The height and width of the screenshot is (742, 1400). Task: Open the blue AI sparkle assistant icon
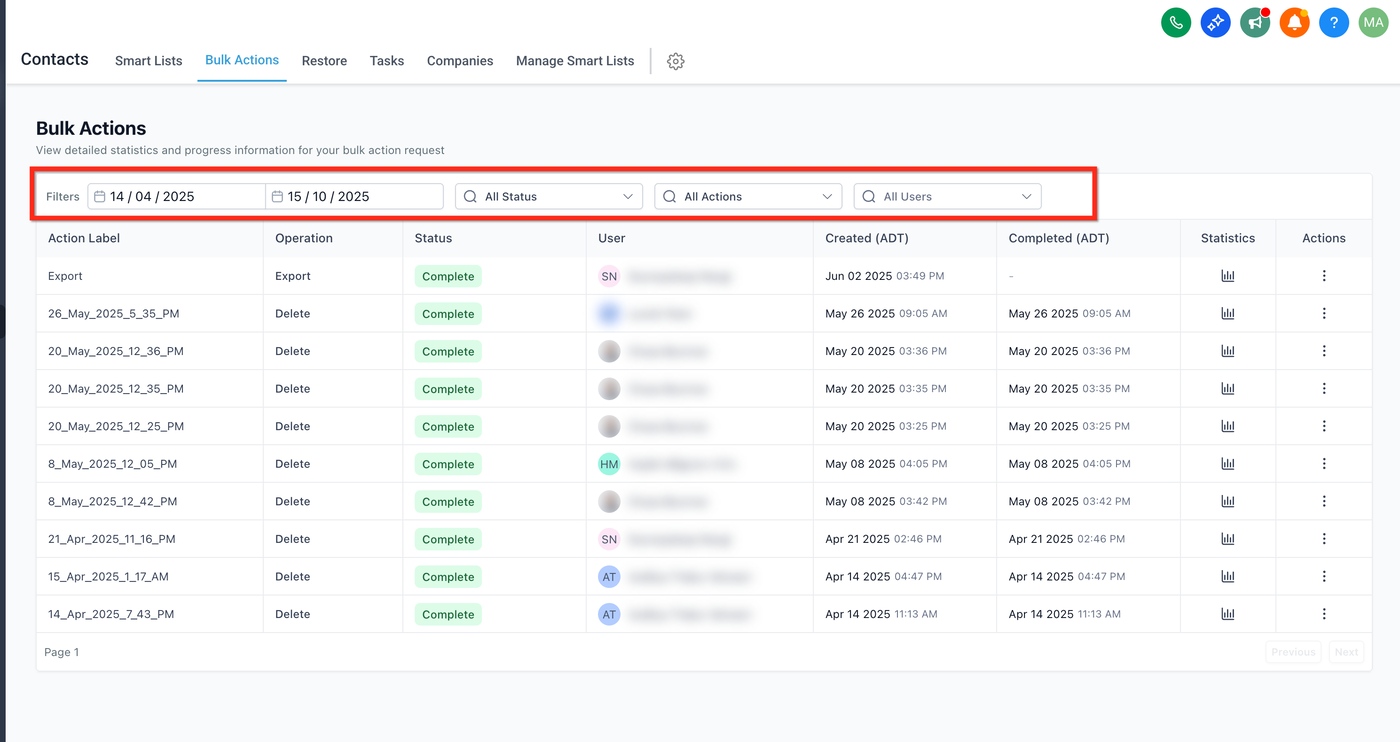tap(1215, 22)
